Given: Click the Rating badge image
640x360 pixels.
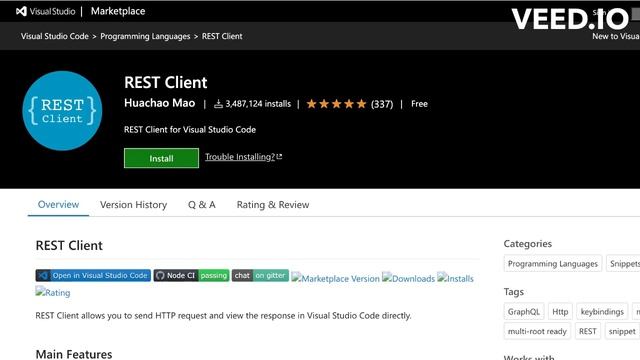Looking at the screenshot, I should pyautogui.click(x=53, y=292).
